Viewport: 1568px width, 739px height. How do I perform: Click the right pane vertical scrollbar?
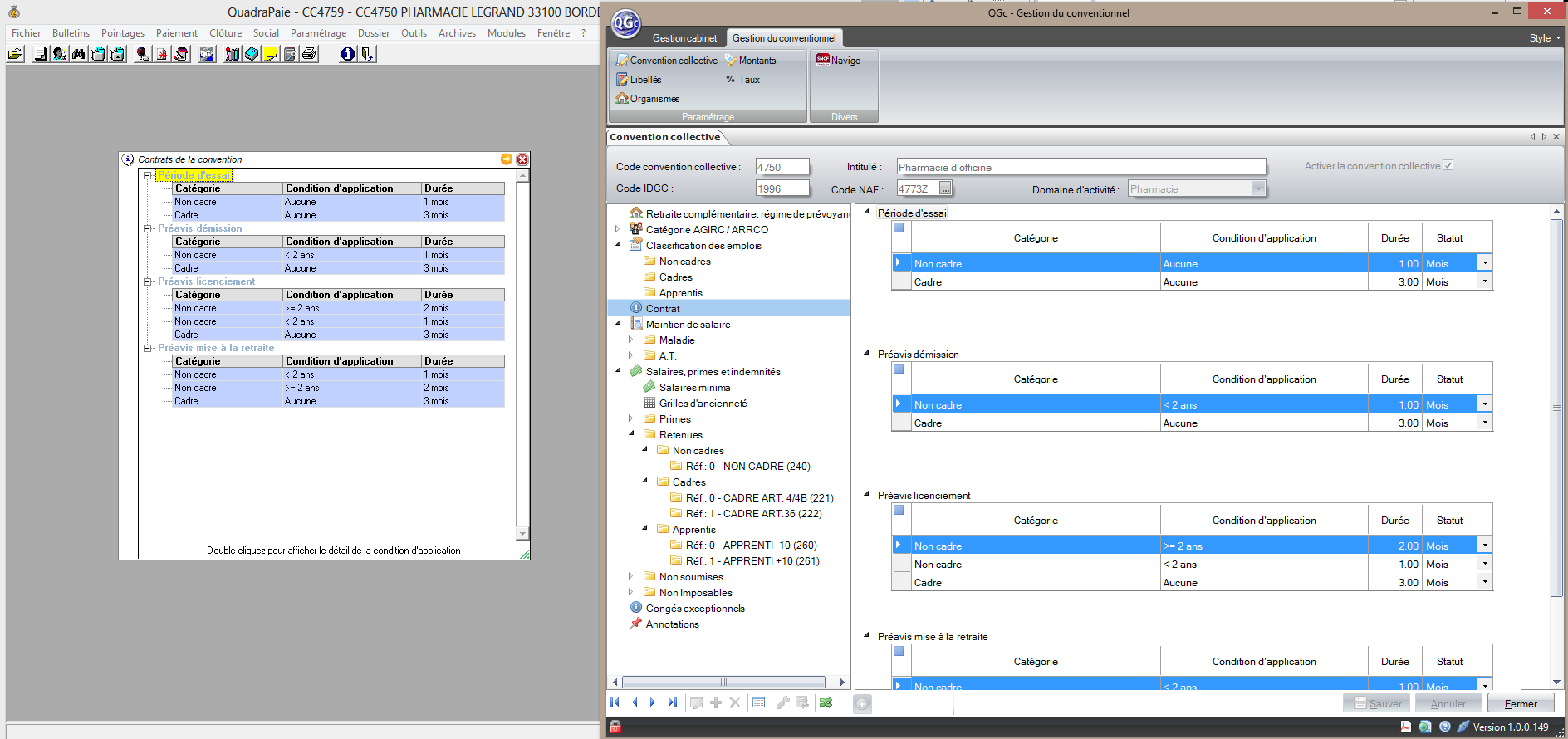(x=1556, y=407)
